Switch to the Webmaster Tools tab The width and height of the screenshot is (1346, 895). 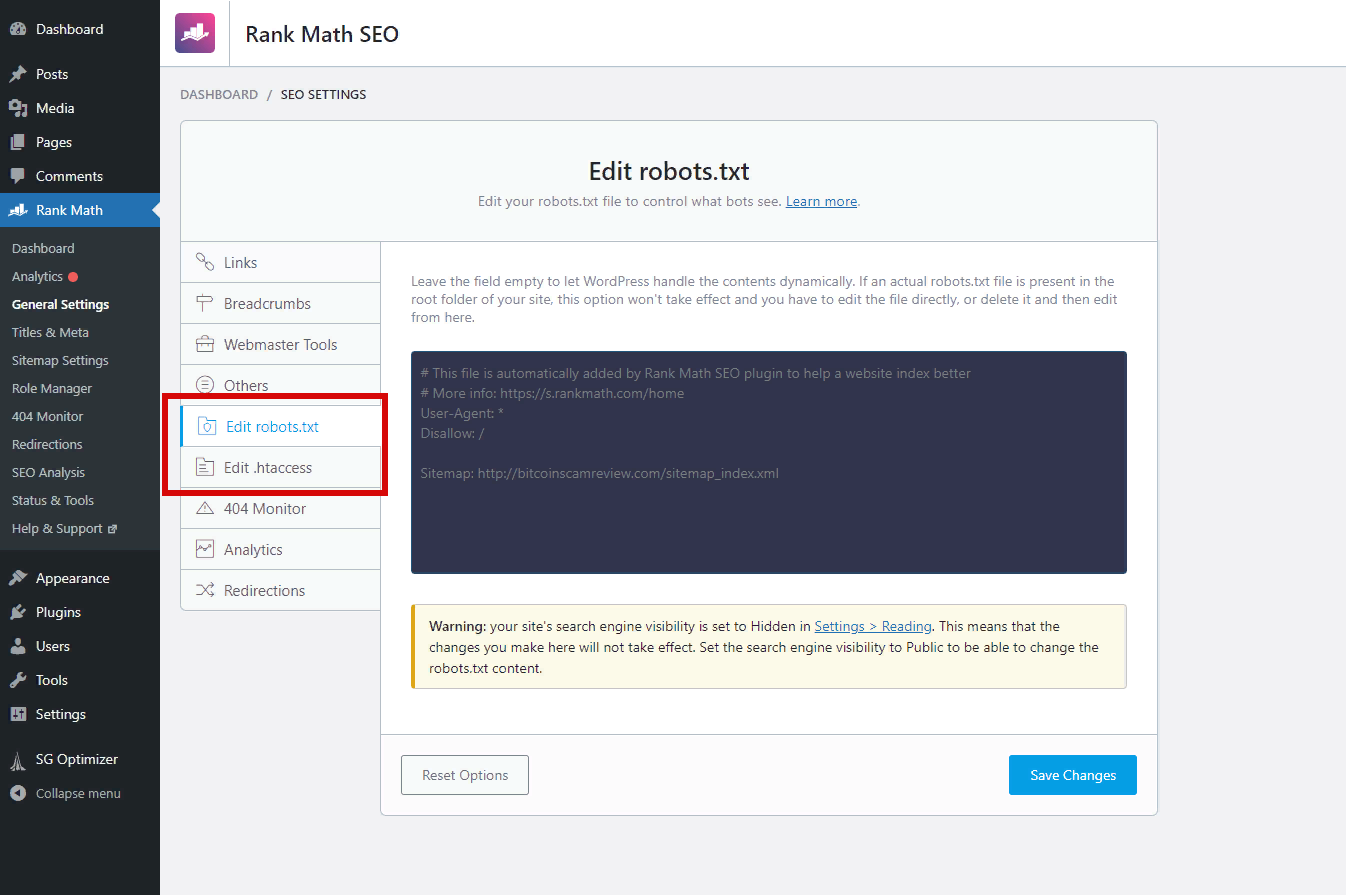[x=281, y=344]
